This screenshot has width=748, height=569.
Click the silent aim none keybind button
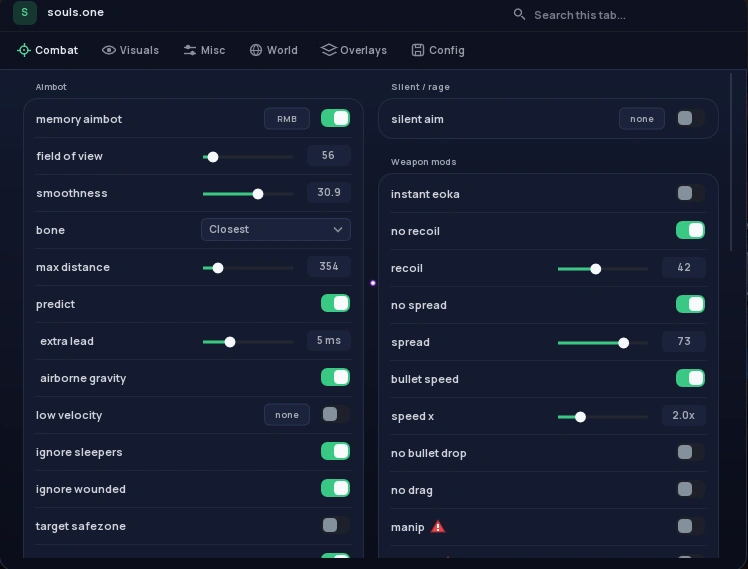(x=642, y=119)
